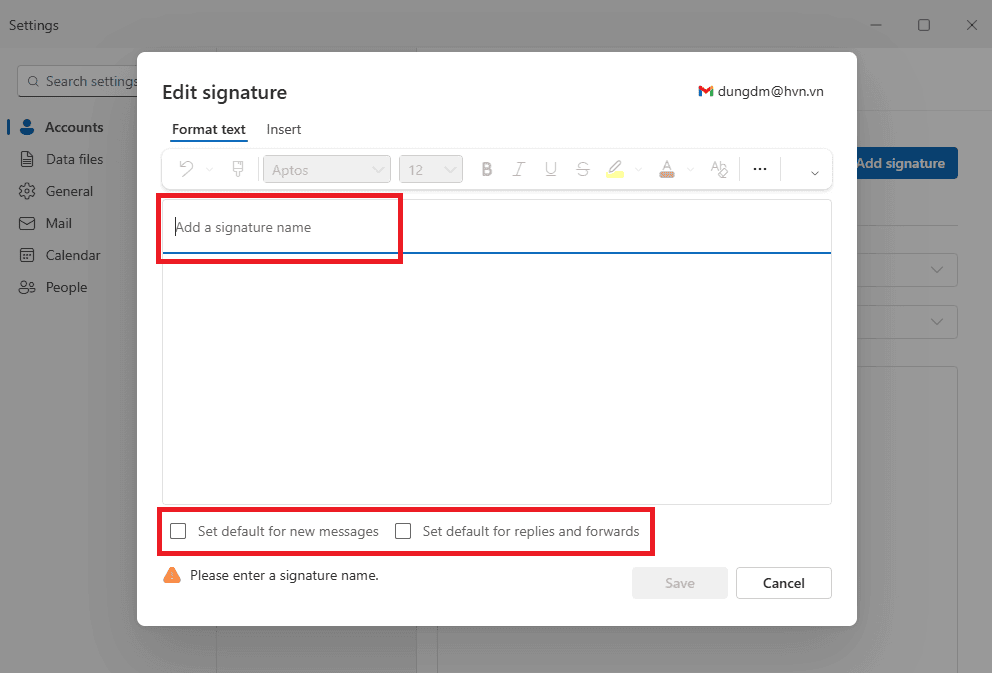The image size is (992, 673).
Task: Apply the font color button
Action: click(667, 169)
